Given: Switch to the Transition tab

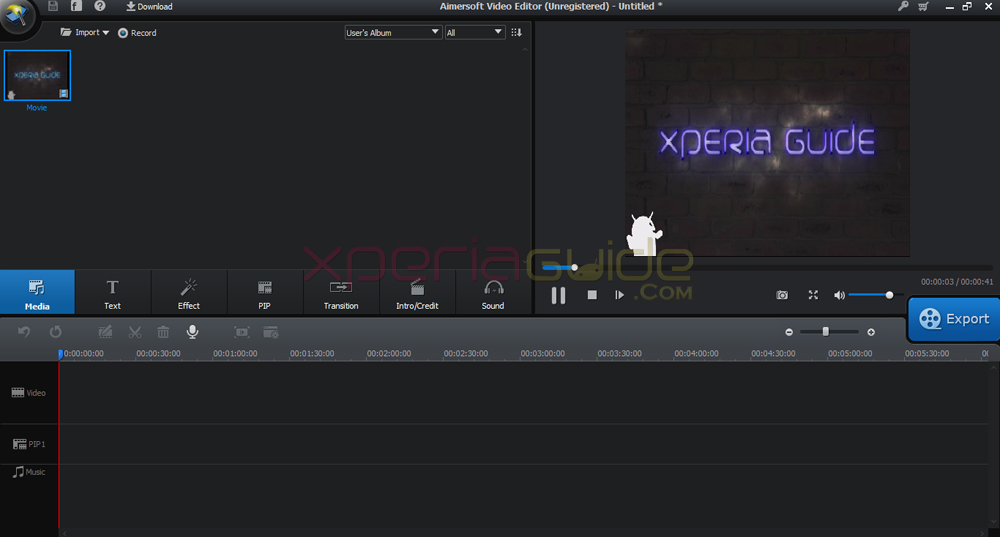Looking at the screenshot, I should pos(341,292).
